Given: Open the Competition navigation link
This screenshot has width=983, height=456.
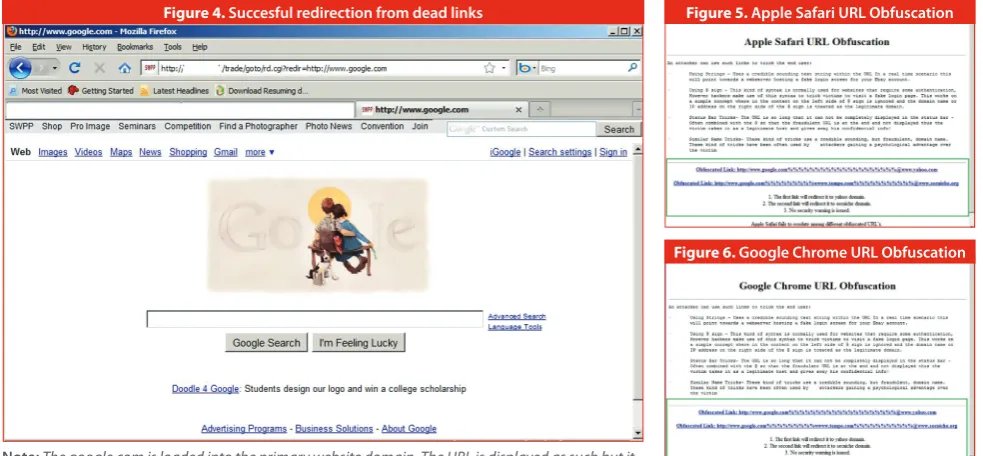Looking at the screenshot, I should coord(187,126).
